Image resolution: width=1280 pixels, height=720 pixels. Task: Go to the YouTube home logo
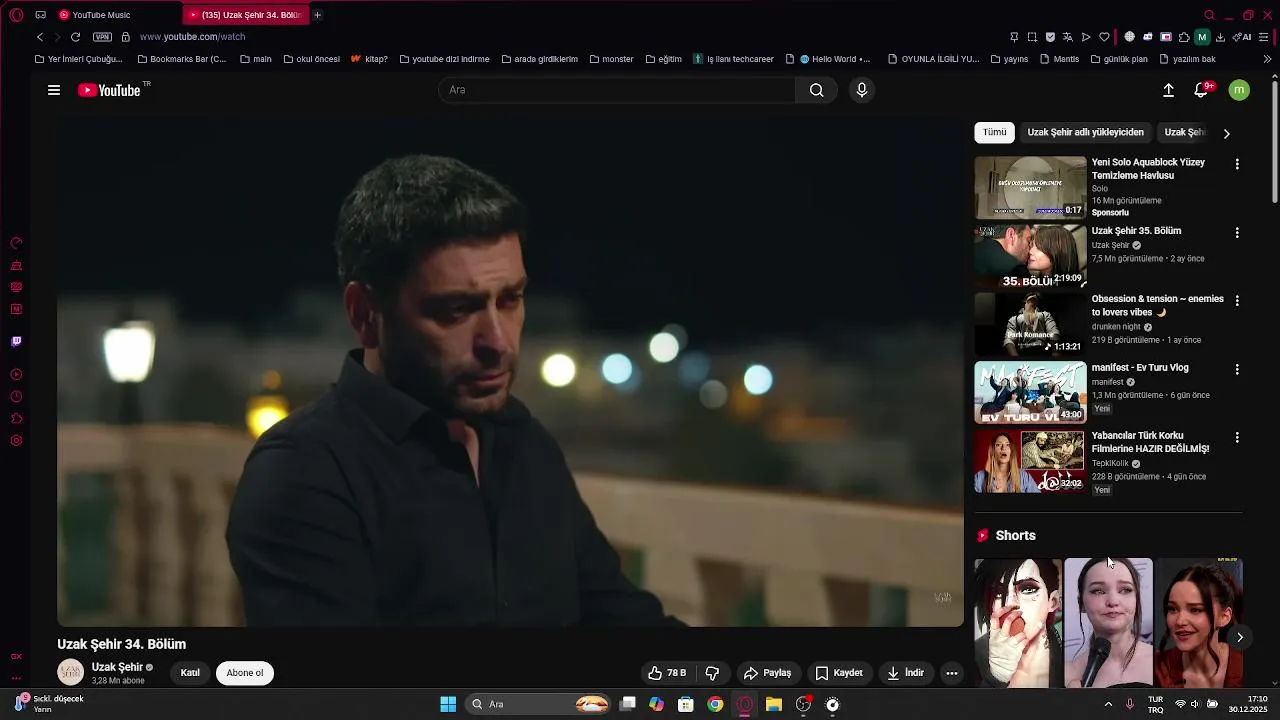pyautogui.click(x=110, y=90)
